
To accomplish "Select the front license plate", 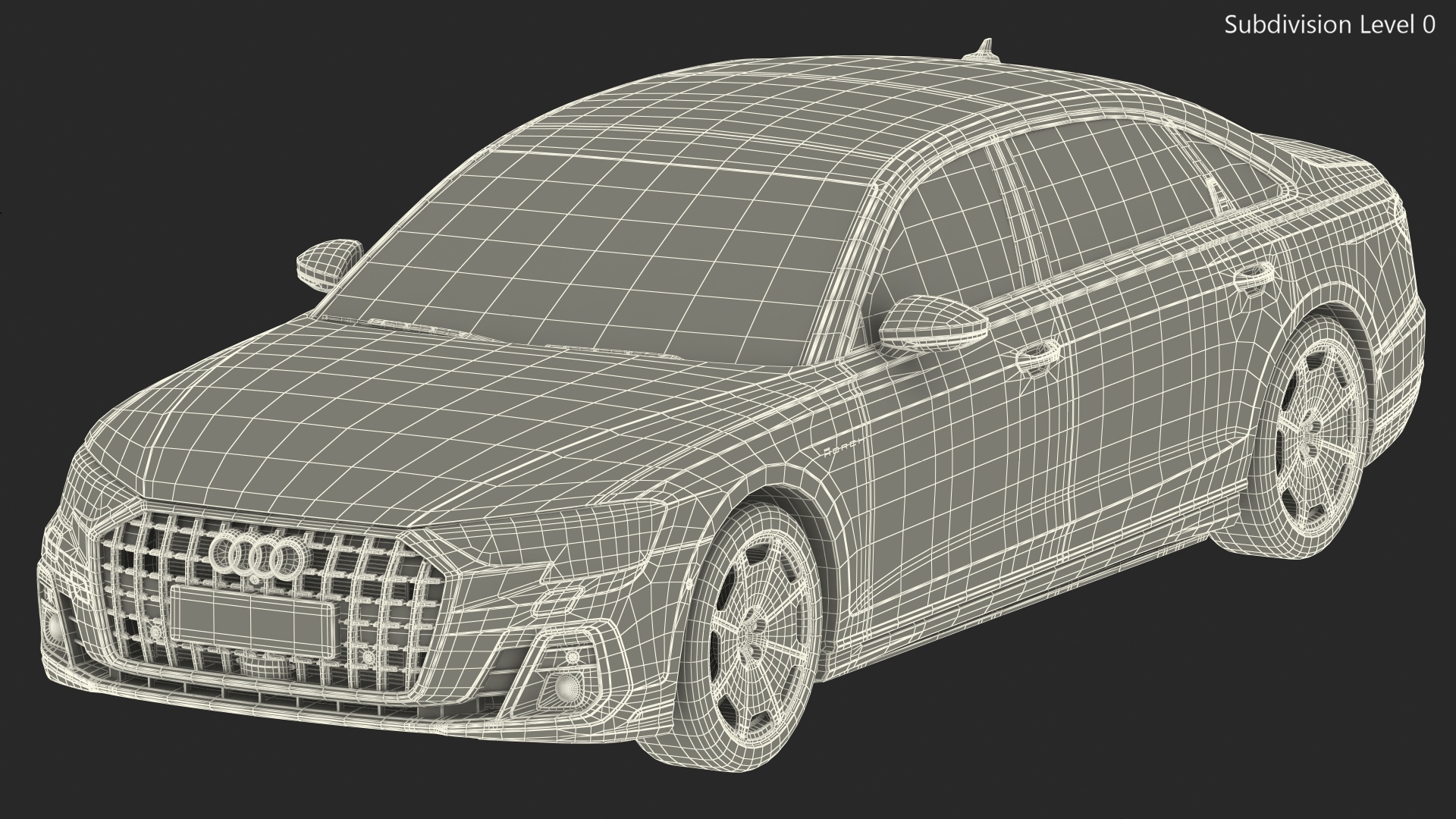I will [x=253, y=621].
